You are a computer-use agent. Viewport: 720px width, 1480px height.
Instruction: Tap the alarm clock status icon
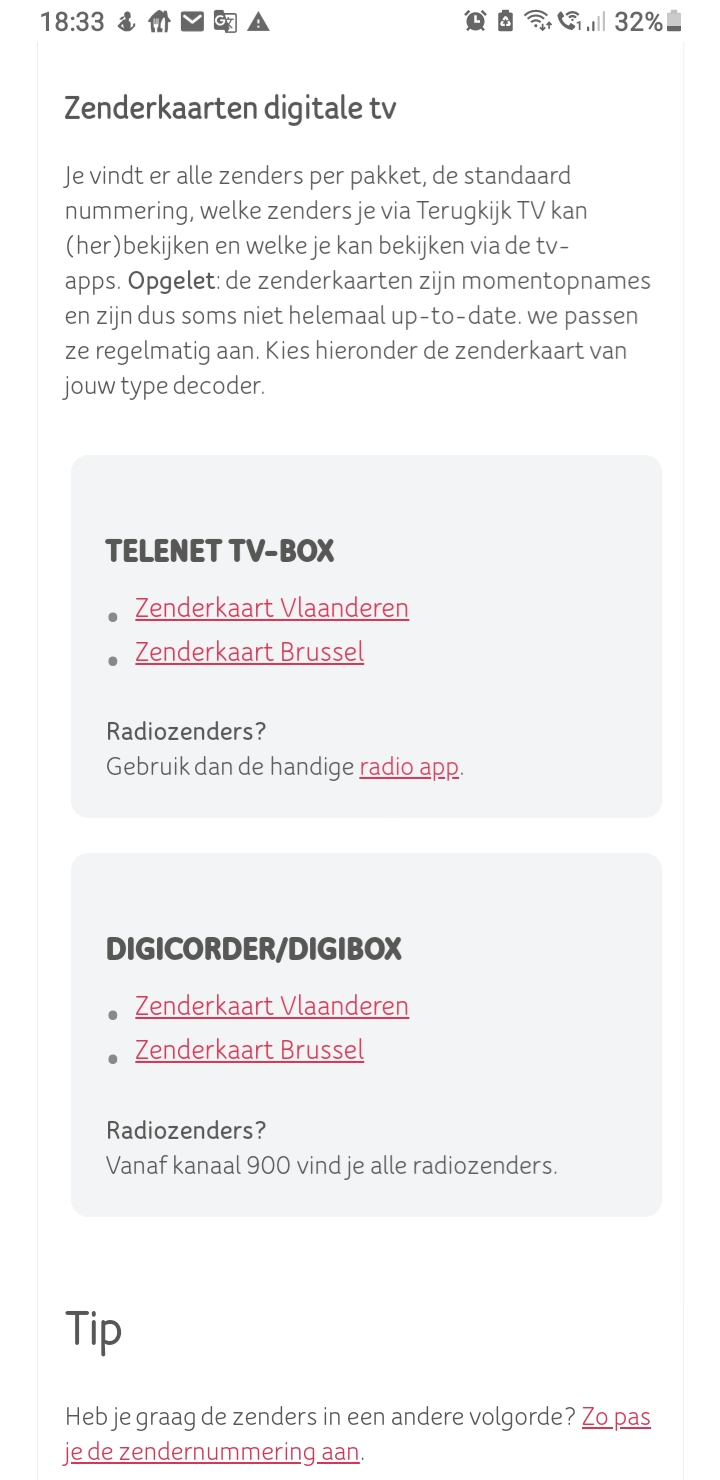coord(475,22)
